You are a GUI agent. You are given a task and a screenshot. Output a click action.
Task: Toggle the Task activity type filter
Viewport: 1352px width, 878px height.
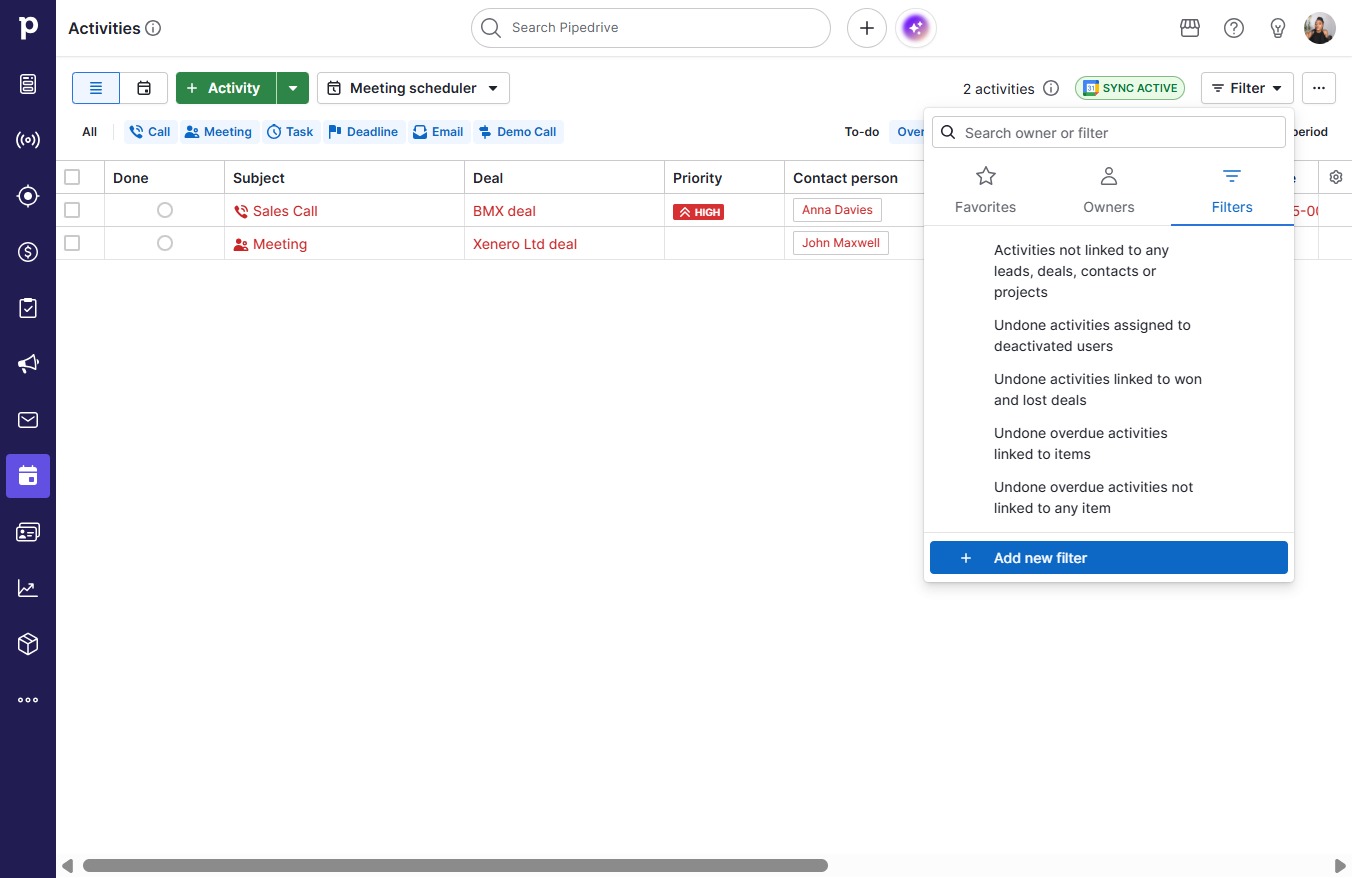point(290,132)
